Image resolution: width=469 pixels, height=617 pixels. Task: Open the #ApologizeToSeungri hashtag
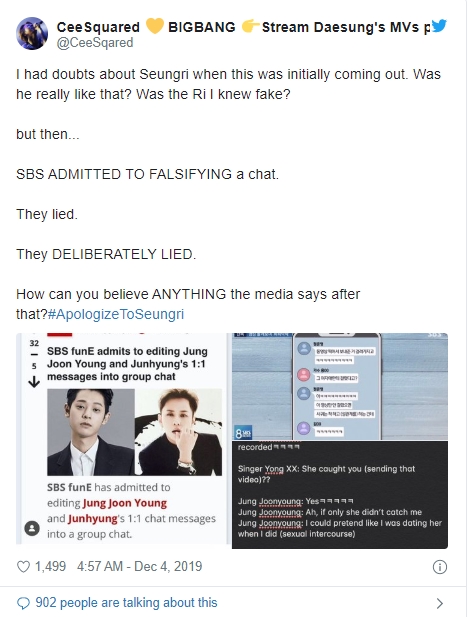(x=116, y=314)
